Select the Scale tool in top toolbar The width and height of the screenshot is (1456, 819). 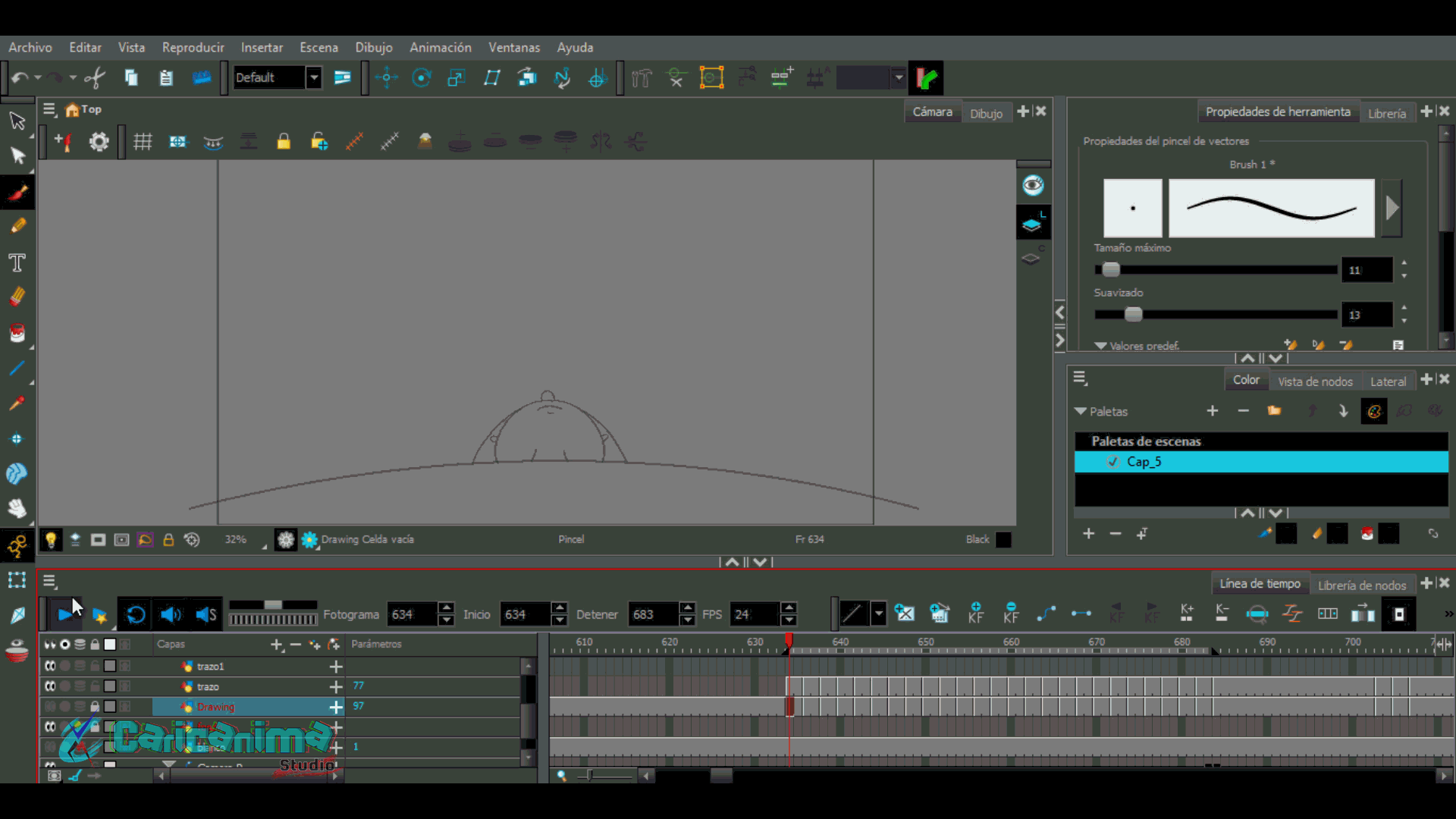pos(457,77)
